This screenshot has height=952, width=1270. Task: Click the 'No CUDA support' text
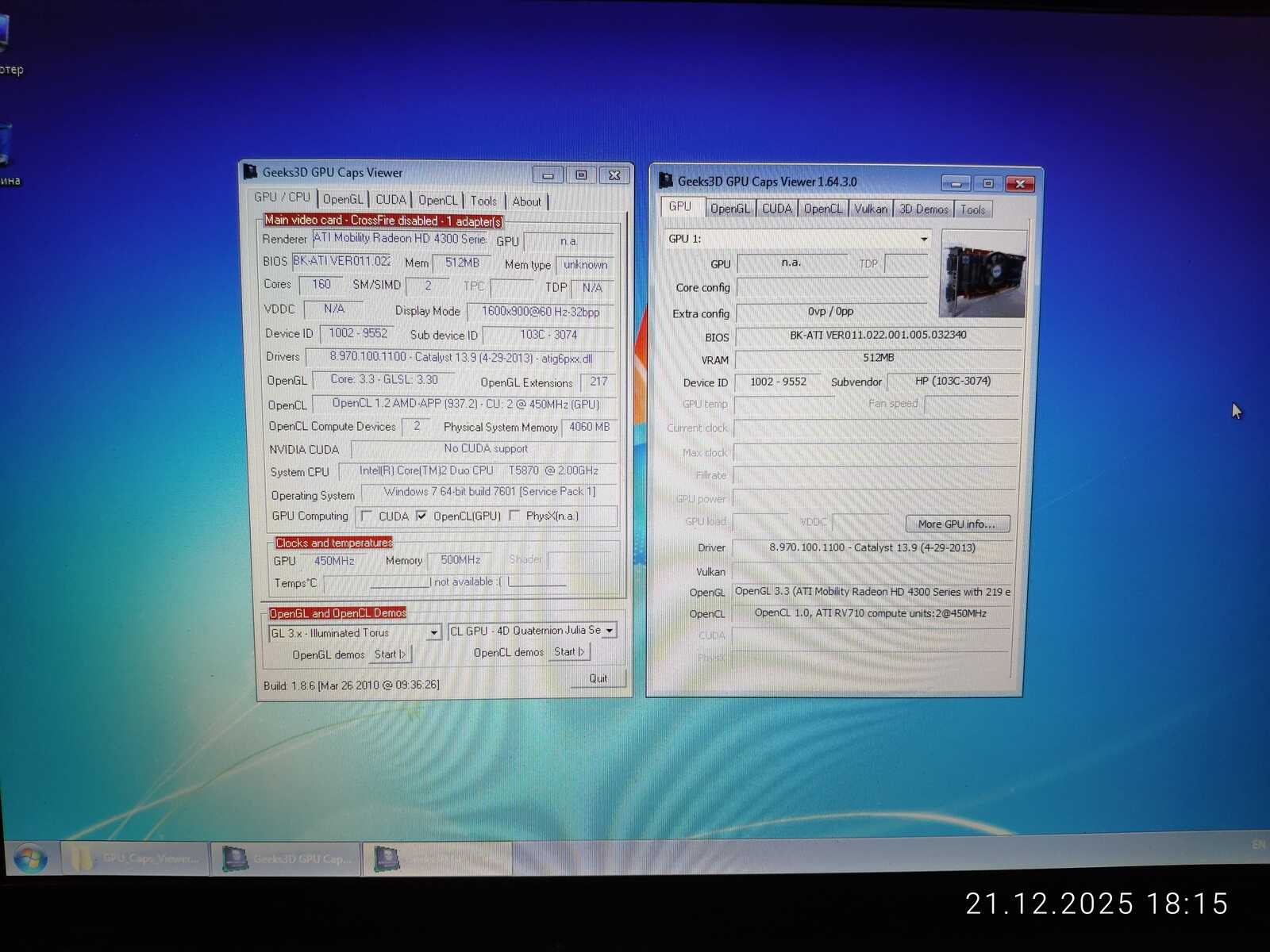(486, 449)
